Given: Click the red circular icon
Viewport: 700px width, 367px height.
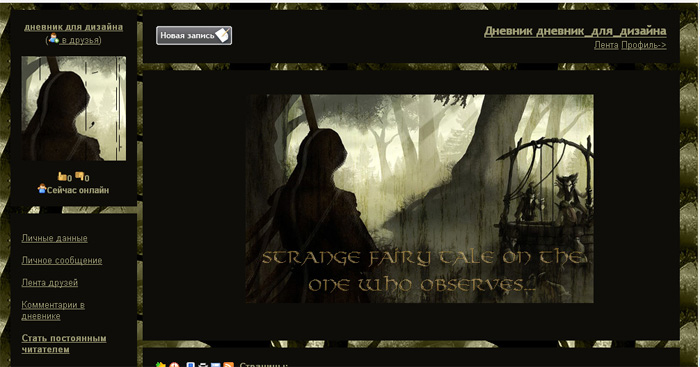Looking at the screenshot, I should (174, 365).
